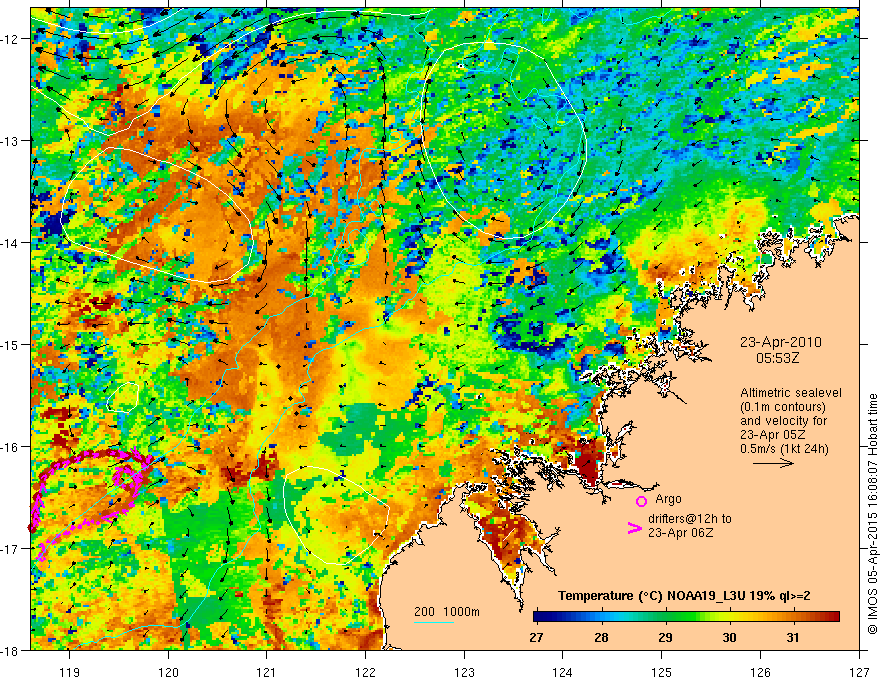Viewport: 880px width, 680px height.
Task: Click the -16 latitude axis label
Action: [11, 447]
